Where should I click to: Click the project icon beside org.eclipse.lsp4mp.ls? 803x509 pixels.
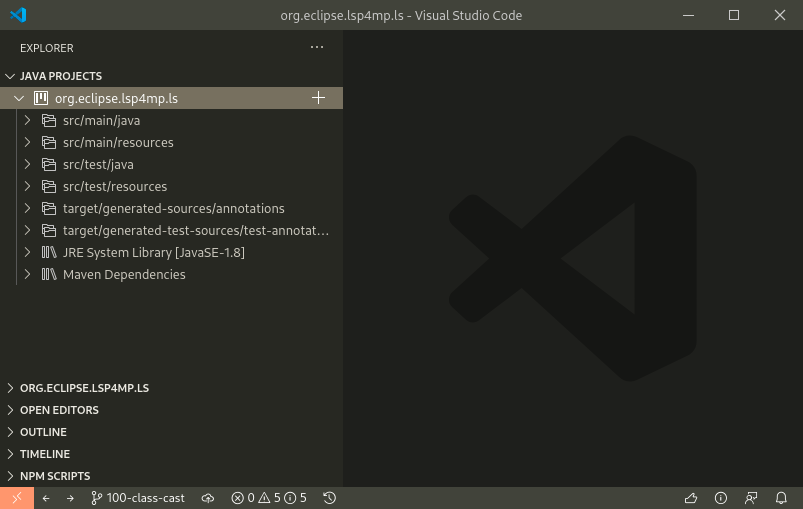41,98
